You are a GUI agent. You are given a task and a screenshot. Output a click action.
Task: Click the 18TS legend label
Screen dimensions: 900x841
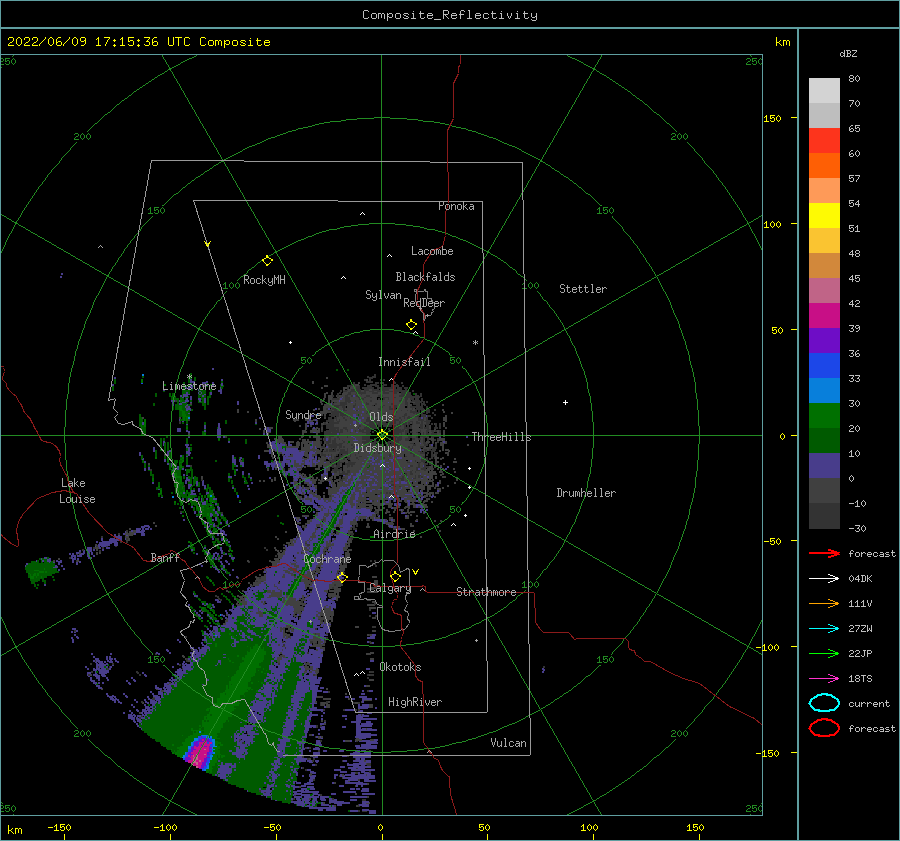(860, 679)
